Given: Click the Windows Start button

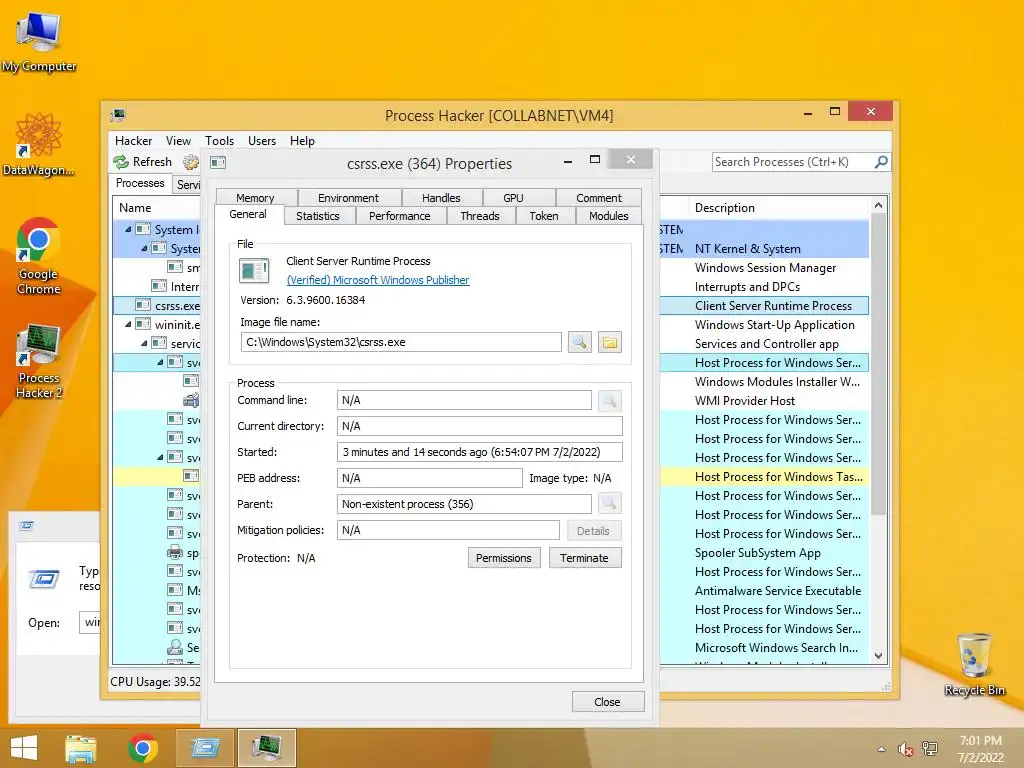Looking at the screenshot, I should coord(24,748).
